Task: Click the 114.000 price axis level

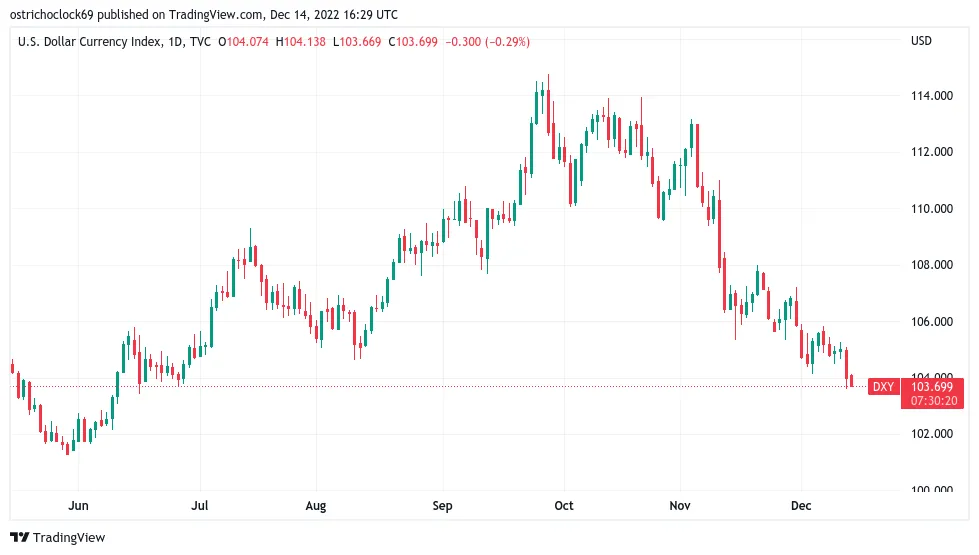Action: tap(932, 96)
